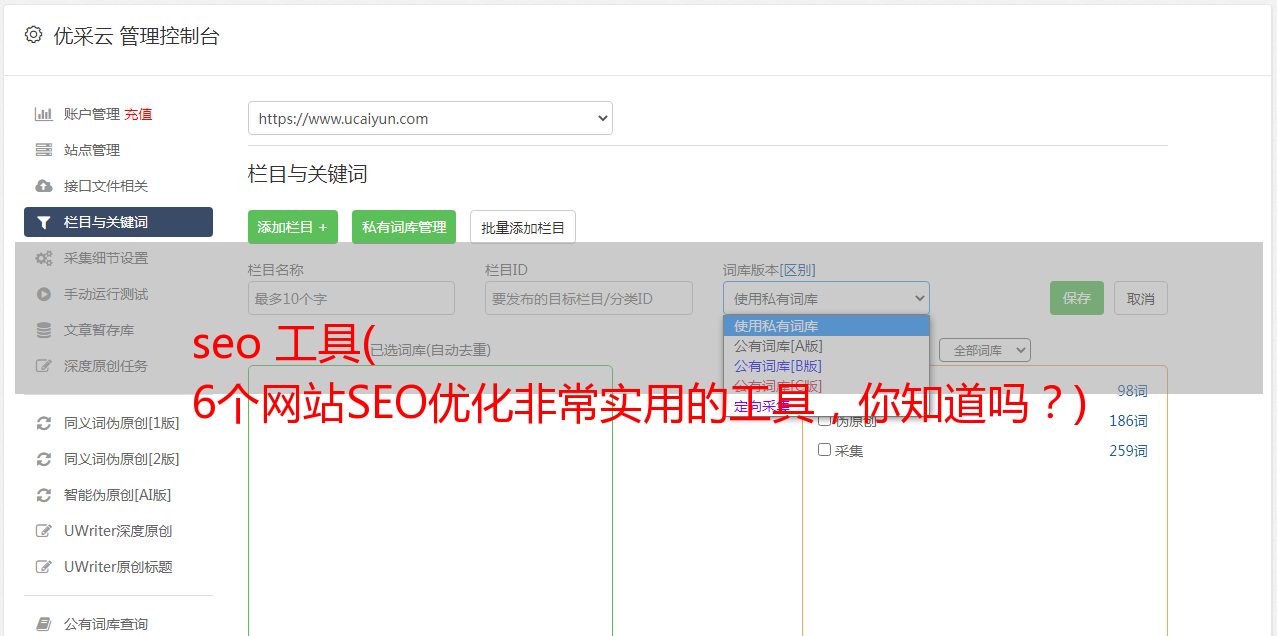Screen dimensions: 1277x636
Task: Click the refresh icon for 同义词伪原创[2版]
Action: 44,459
